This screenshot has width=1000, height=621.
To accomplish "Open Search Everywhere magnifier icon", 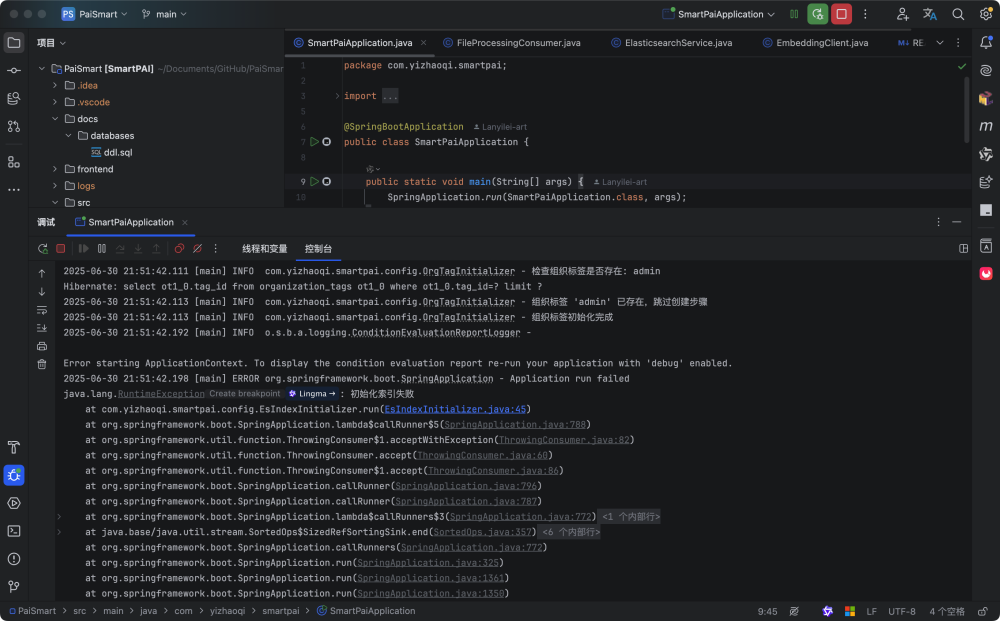I will coord(958,14).
